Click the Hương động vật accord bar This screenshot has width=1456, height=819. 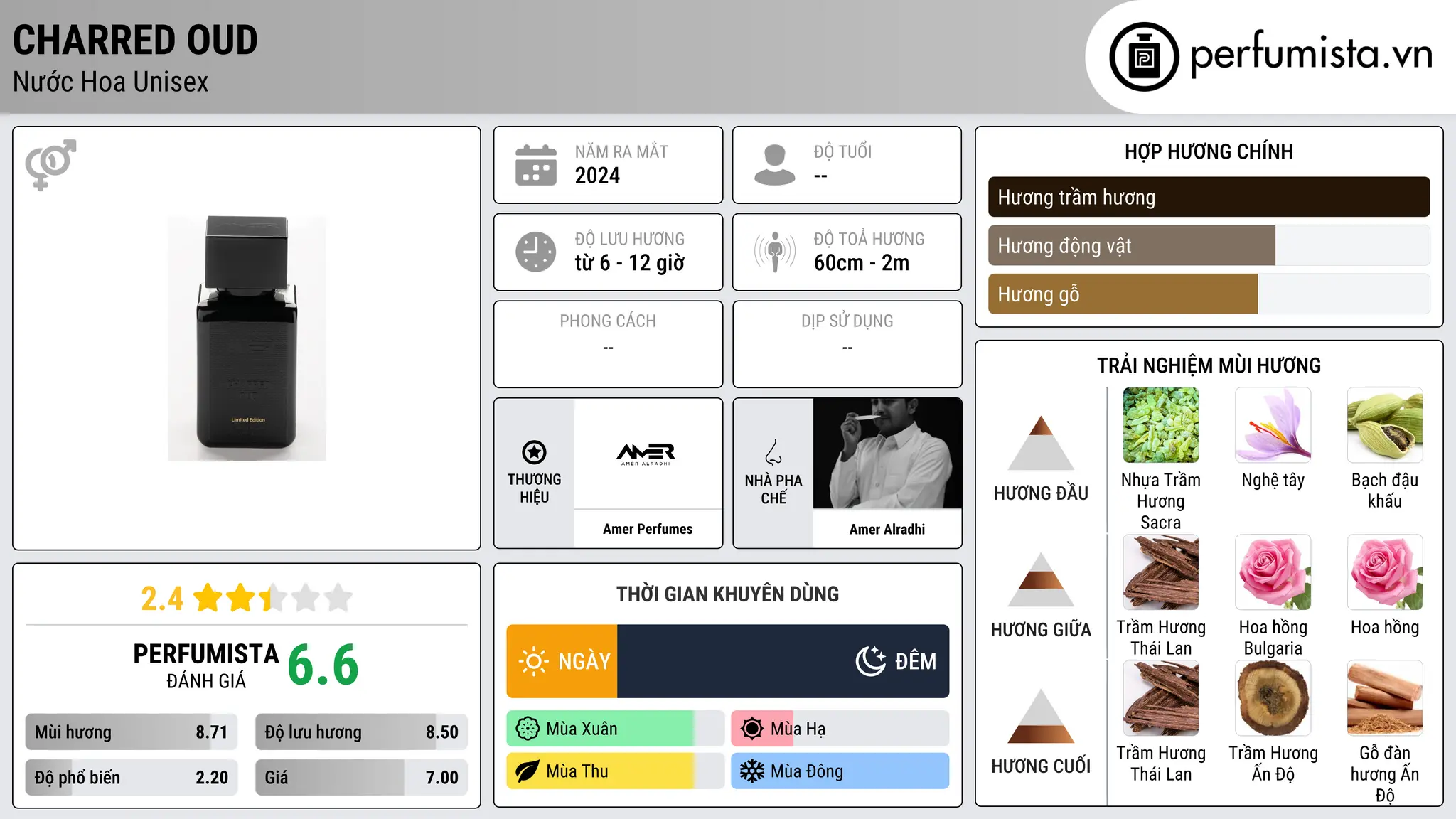tap(1209, 245)
